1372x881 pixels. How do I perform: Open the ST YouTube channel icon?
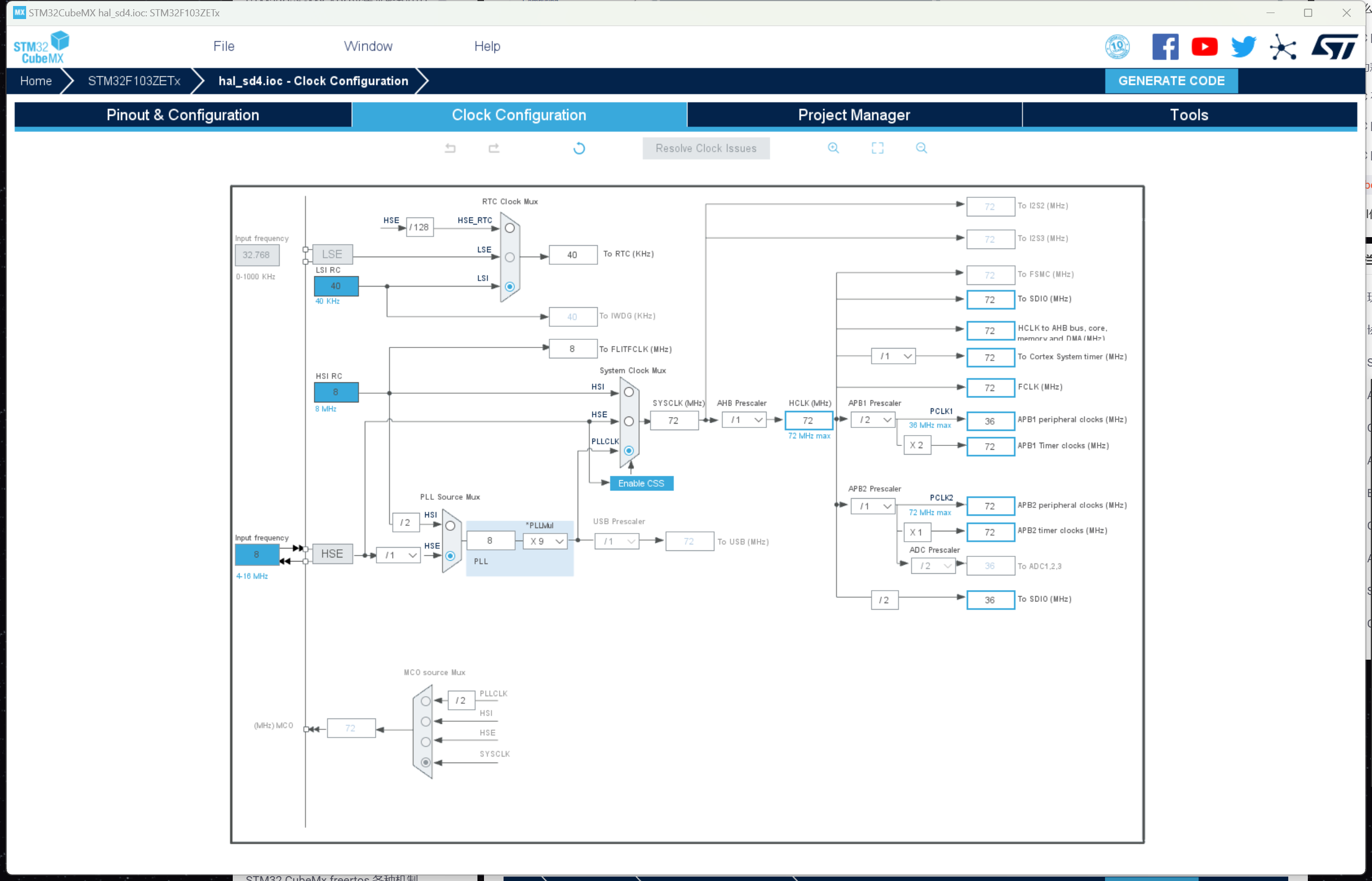click(x=1205, y=46)
